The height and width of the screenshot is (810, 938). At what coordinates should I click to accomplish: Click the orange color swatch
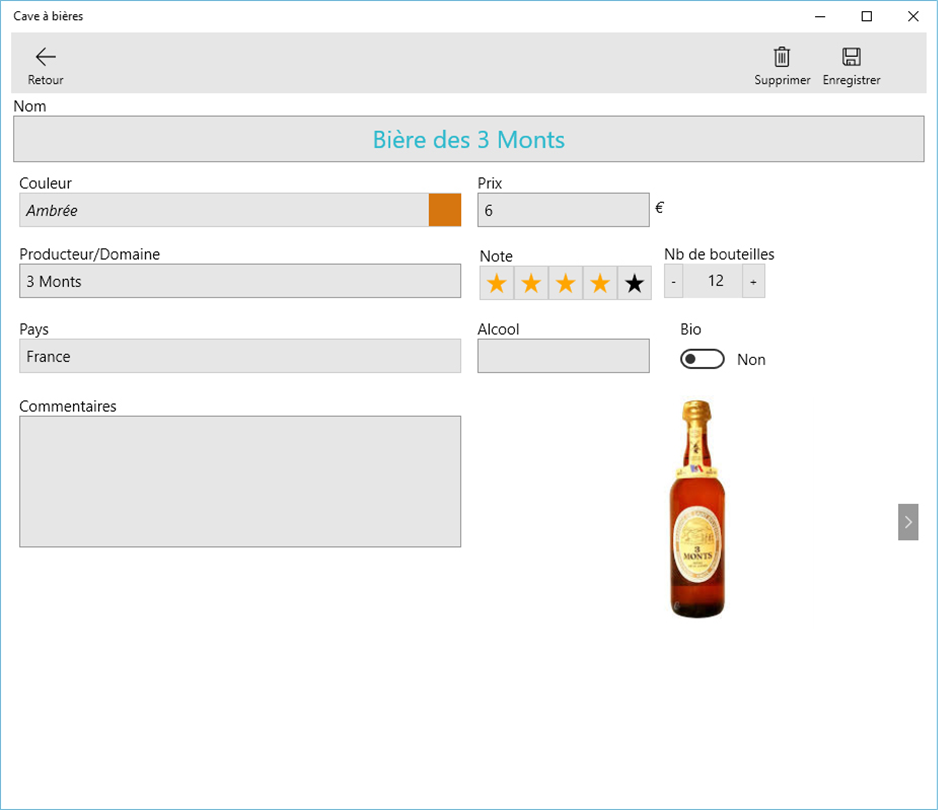click(x=445, y=210)
